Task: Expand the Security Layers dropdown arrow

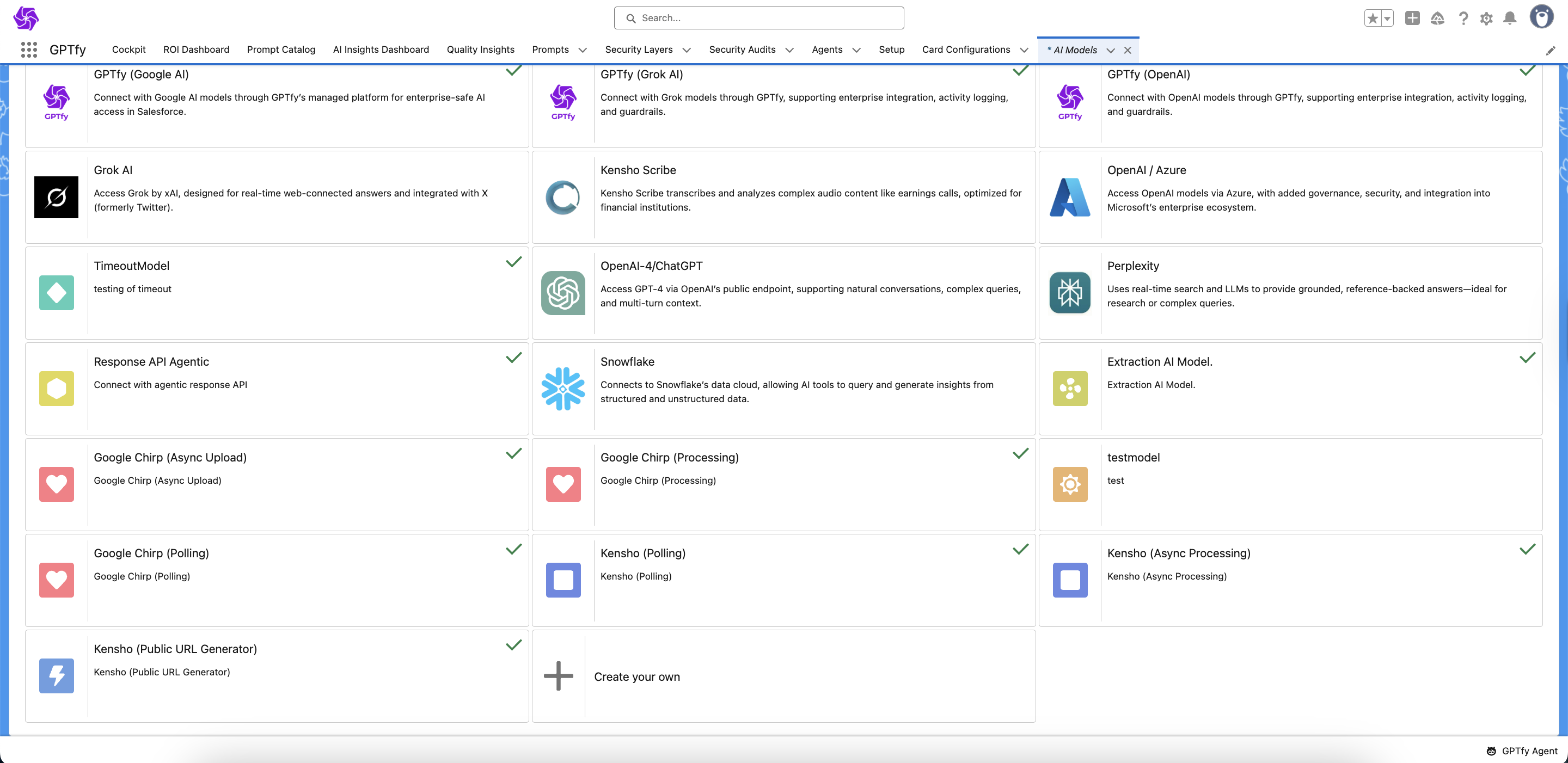Action: (687, 50)
